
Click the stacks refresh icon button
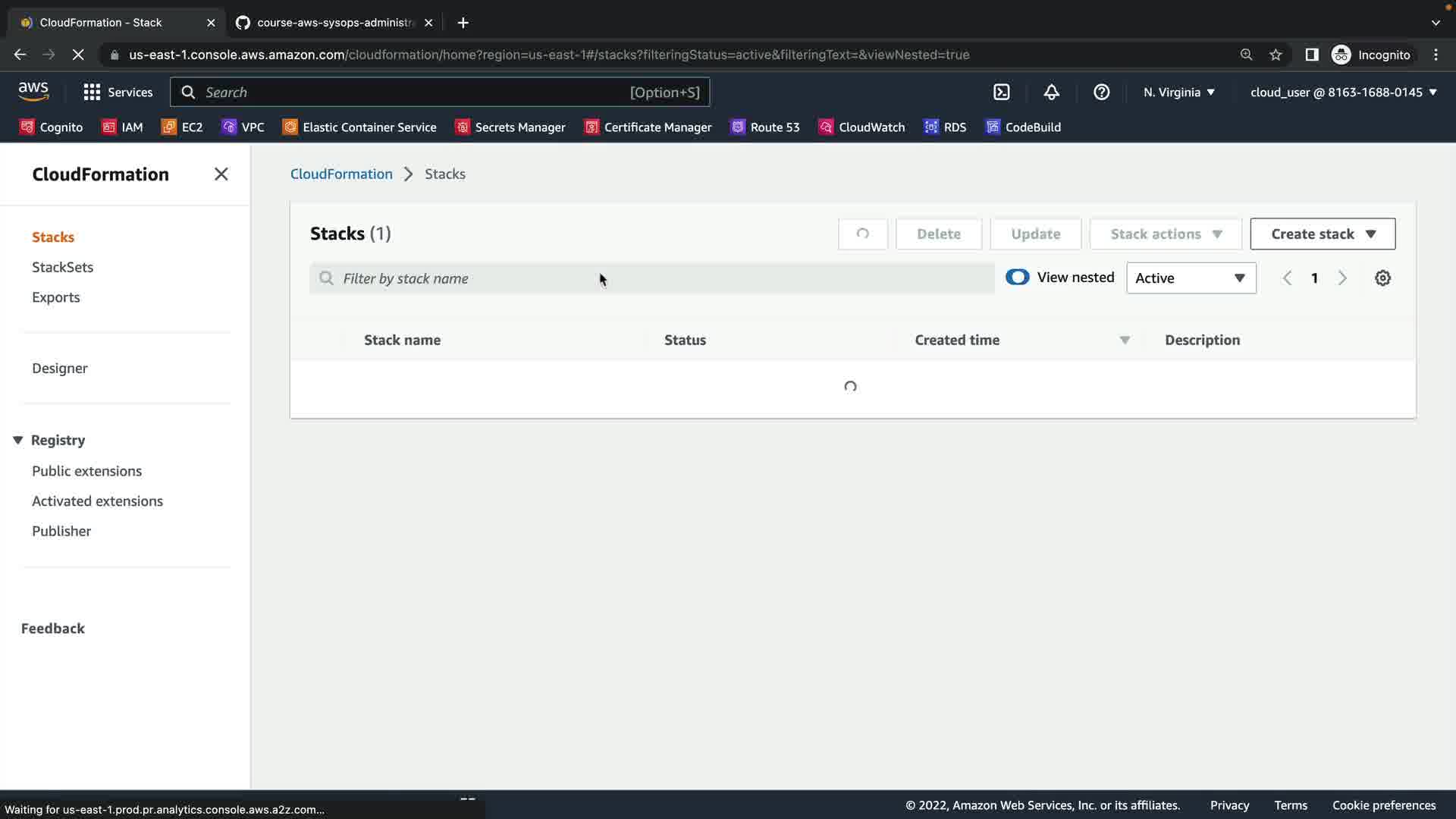(862, 234)
